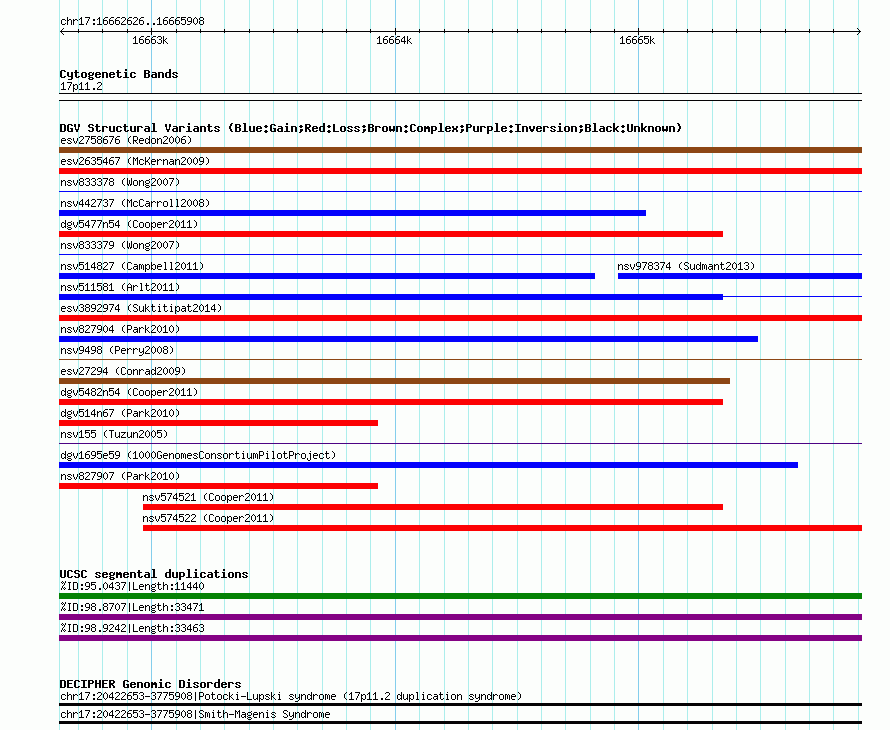Select label %ID:98.8707|Length:33471

pos(132,607)
